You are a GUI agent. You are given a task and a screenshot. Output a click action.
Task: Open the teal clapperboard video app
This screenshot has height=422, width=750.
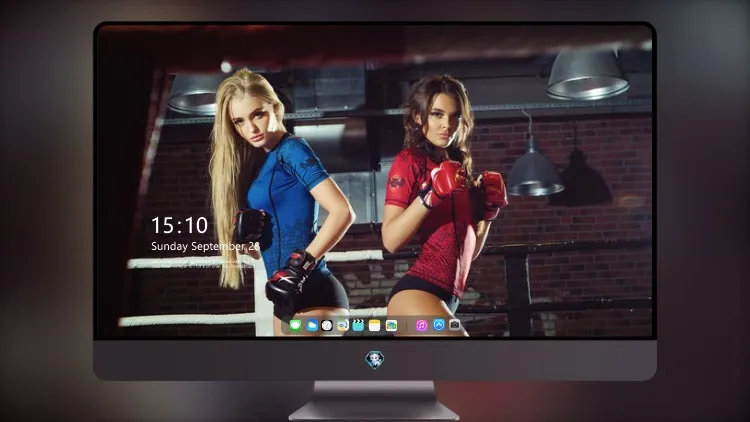tap(358, 325)
